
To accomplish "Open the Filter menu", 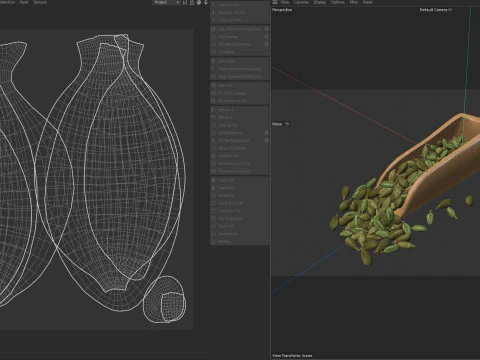I will (x=354, y=2).
